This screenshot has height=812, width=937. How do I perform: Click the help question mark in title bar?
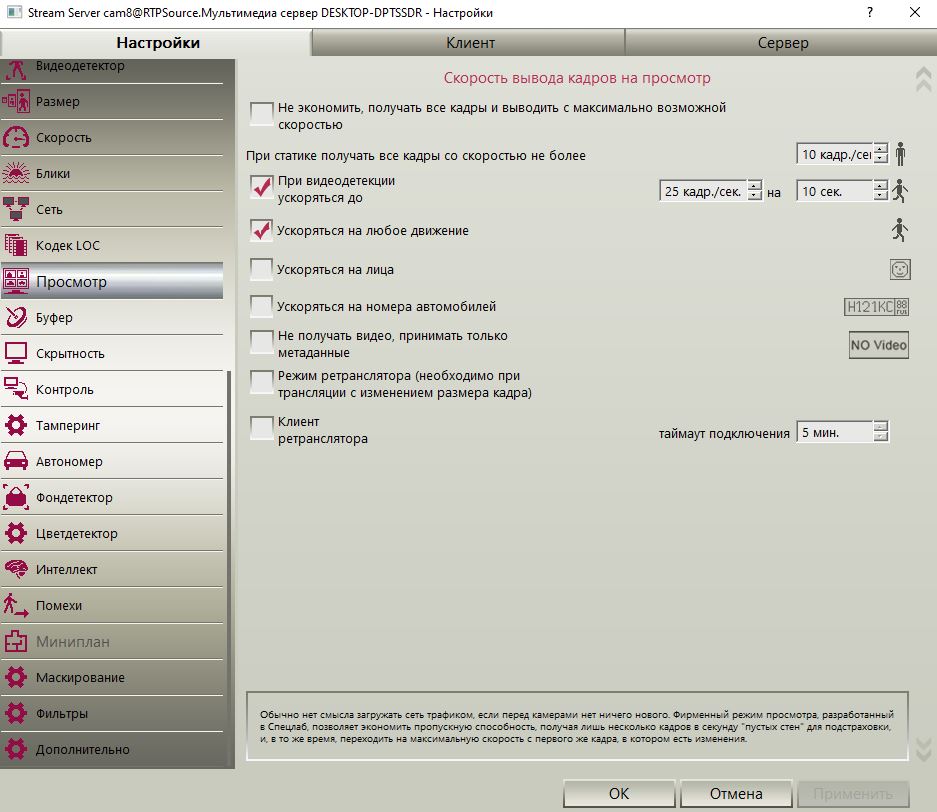869,12
